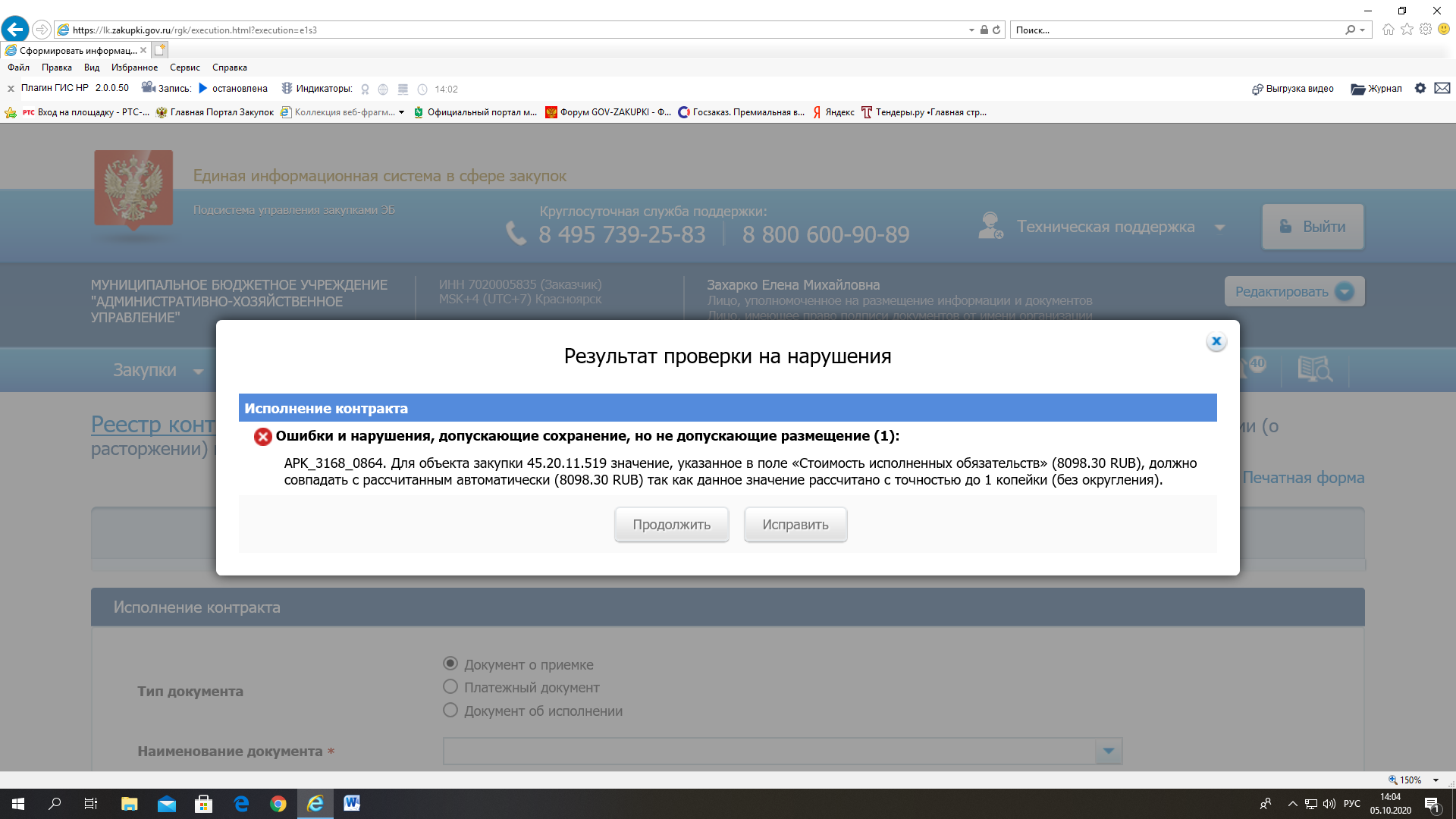Open Microsoft Word from the taskbar
The width and height of the screenshot is (1456, 819).
(x=352, y=803)
